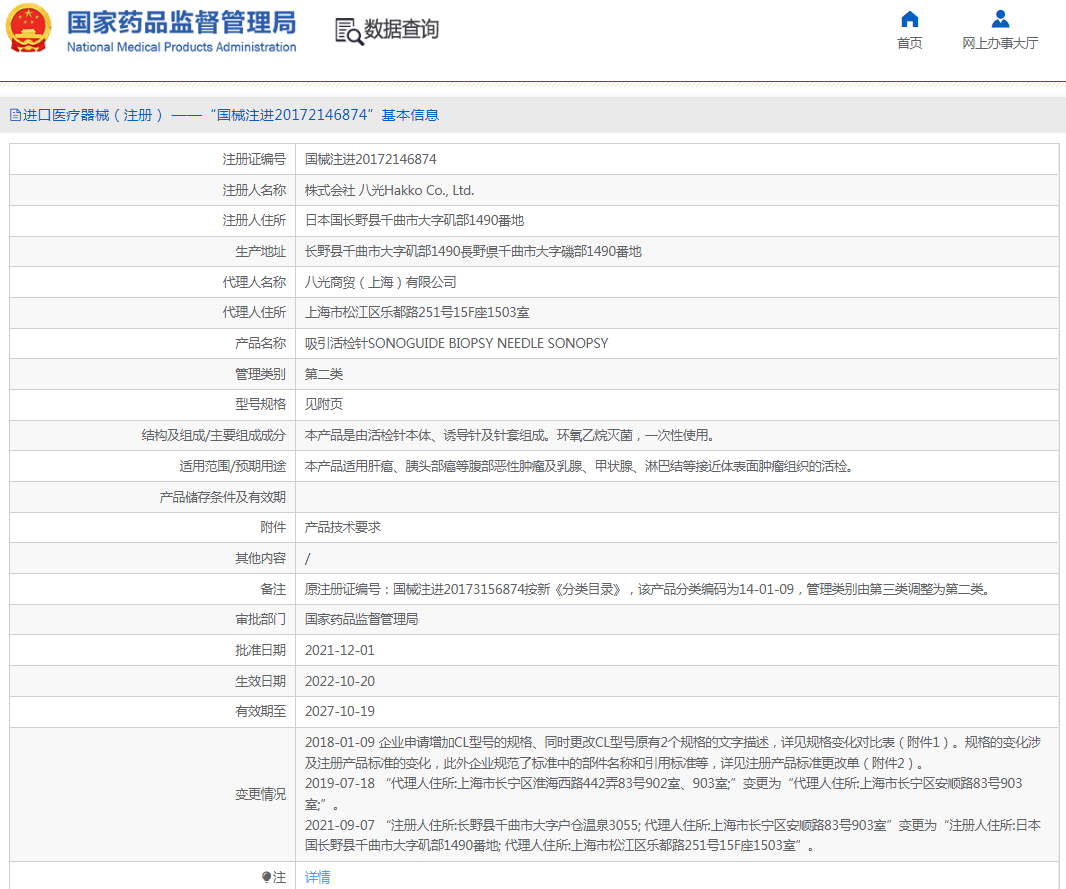Click the 产品储存条件及有效期 field label
The image size is (1066, 889).
coord(222,497)
